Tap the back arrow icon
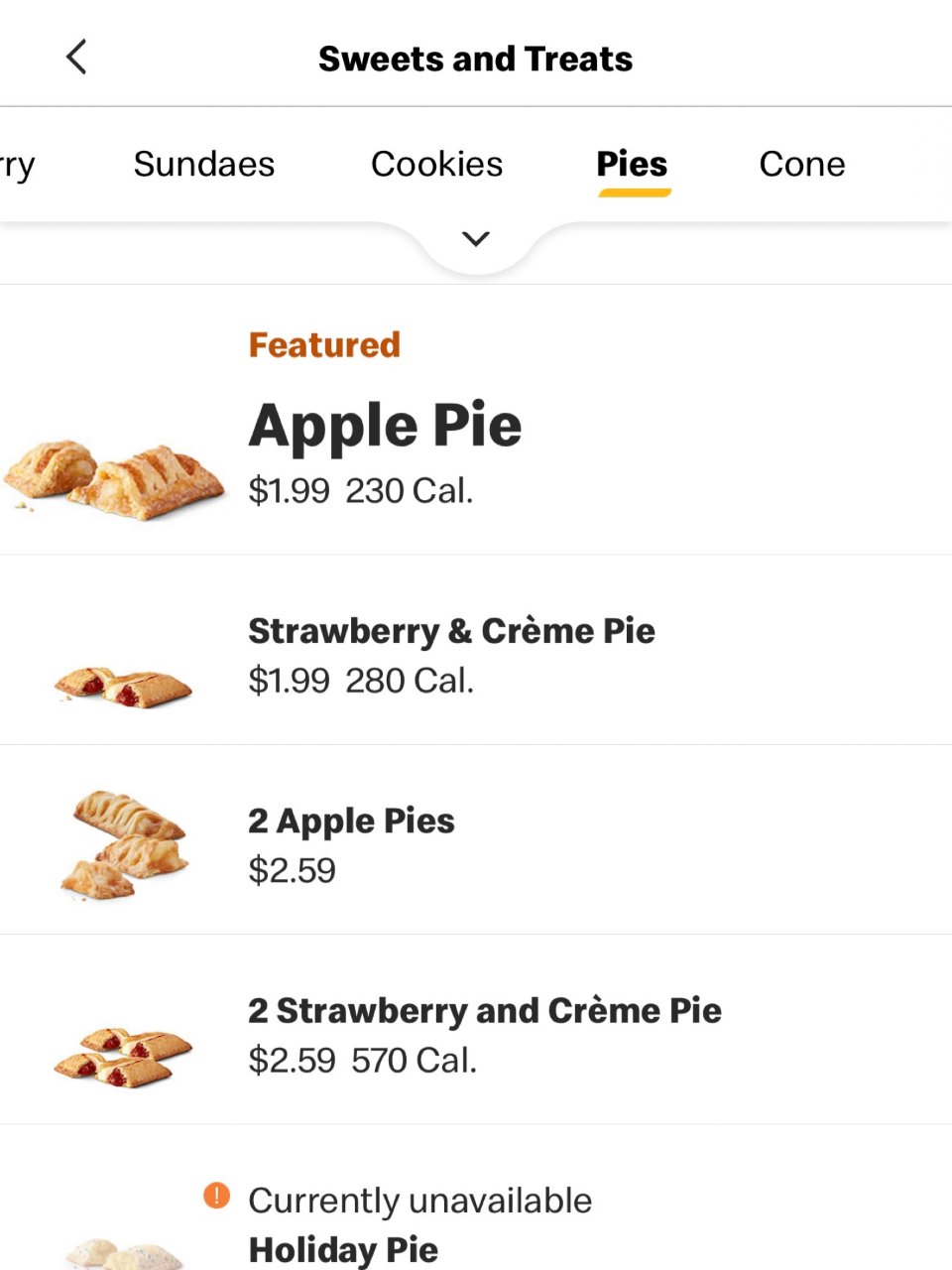The width and height of the screenshot is (952, 1270). 76,58
